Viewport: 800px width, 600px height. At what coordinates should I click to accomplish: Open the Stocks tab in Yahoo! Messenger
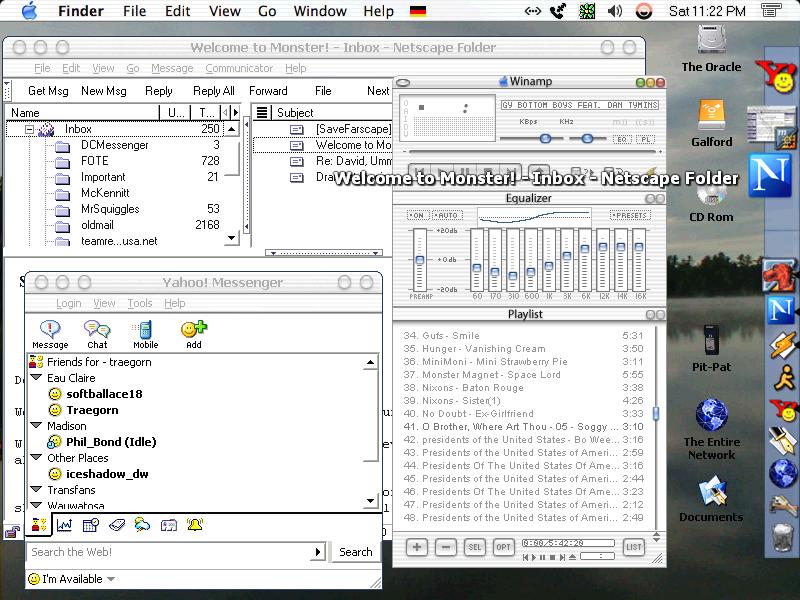[x=64, y=524]
